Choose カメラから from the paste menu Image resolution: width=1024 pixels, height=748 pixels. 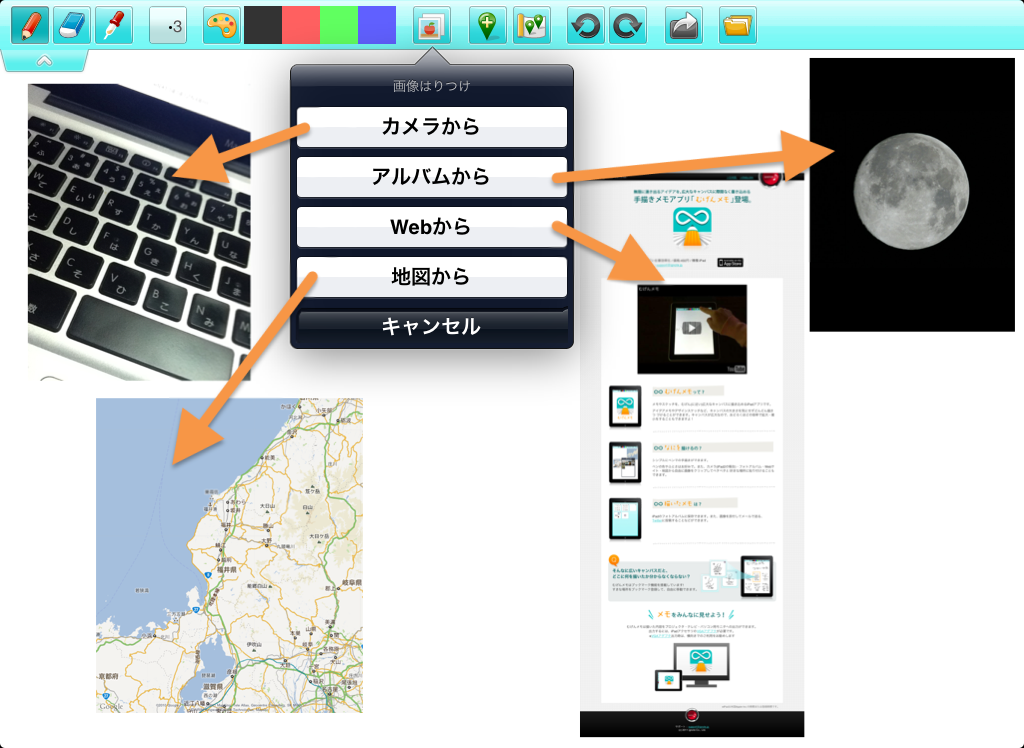[431, 127]
